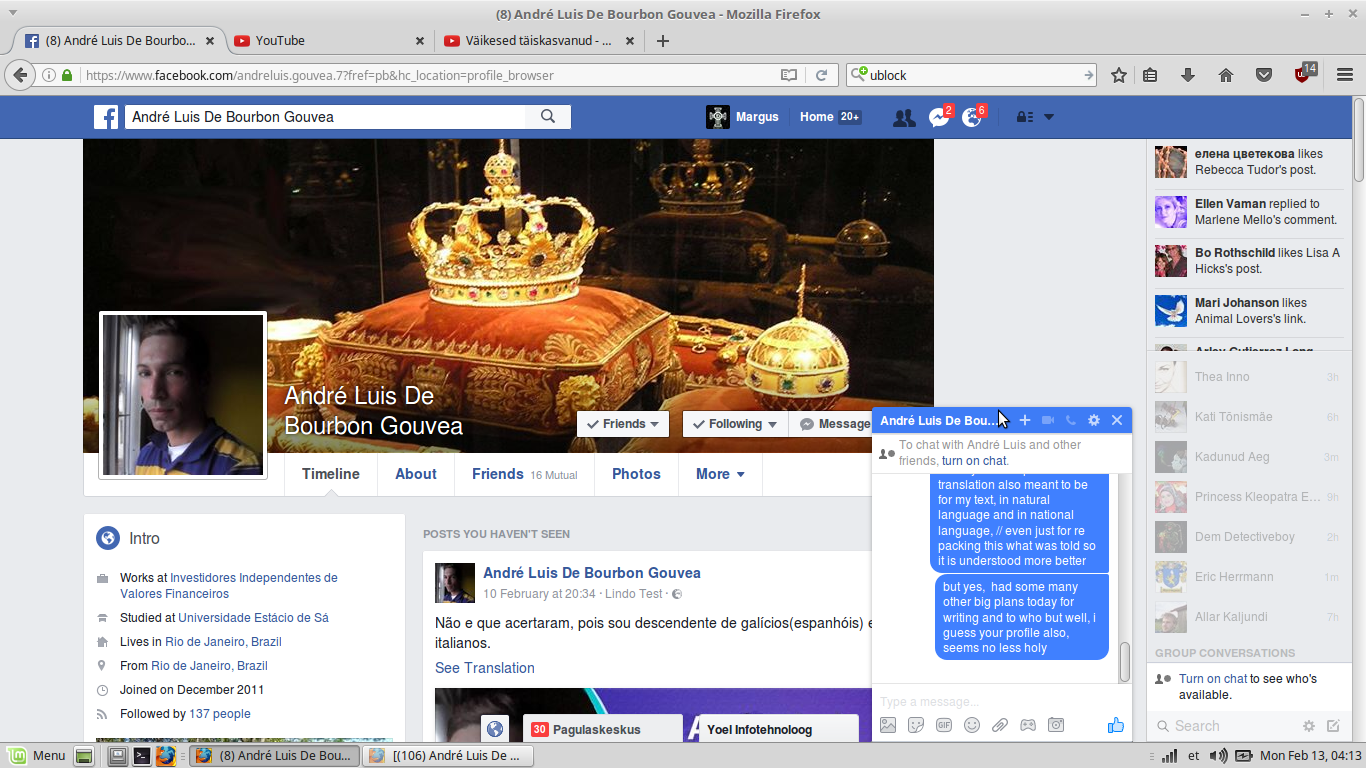The image size is (1366, 768).
Task: Open Universidade Estácio de Sá link
Action: [x=253, y=618]
